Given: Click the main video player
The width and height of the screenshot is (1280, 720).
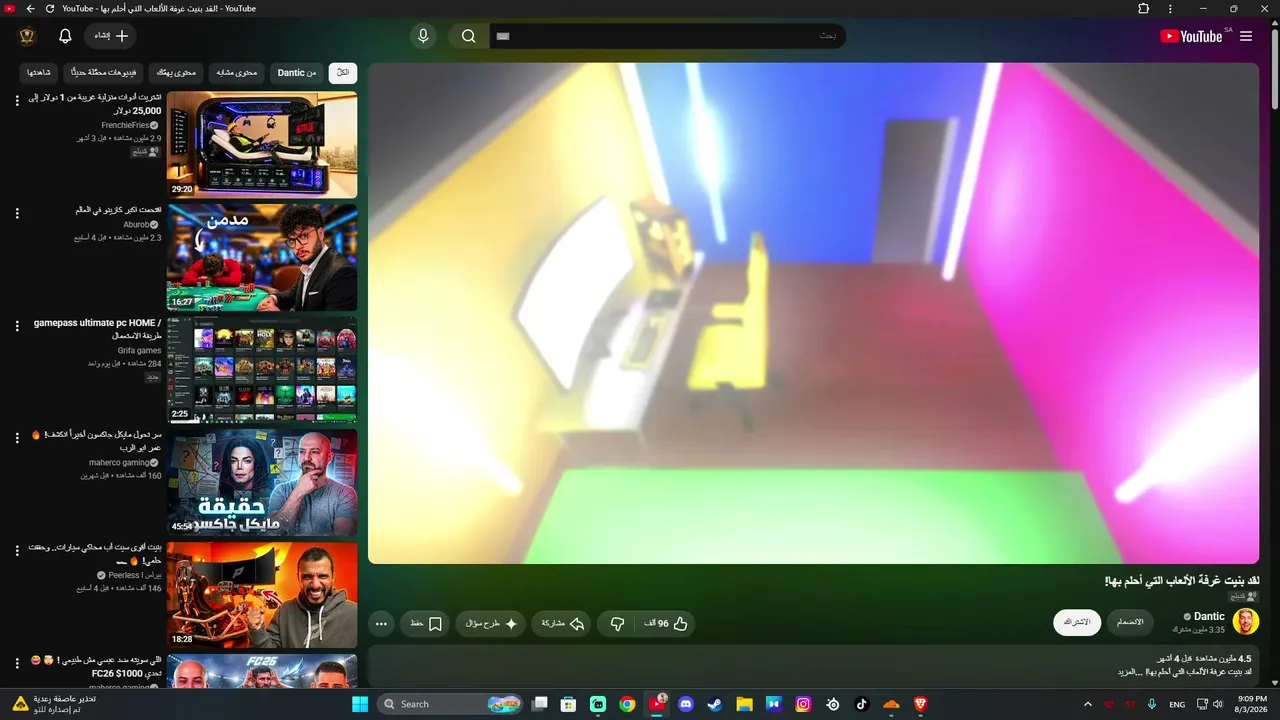Looking at the screenshot, I should [813, 313].
